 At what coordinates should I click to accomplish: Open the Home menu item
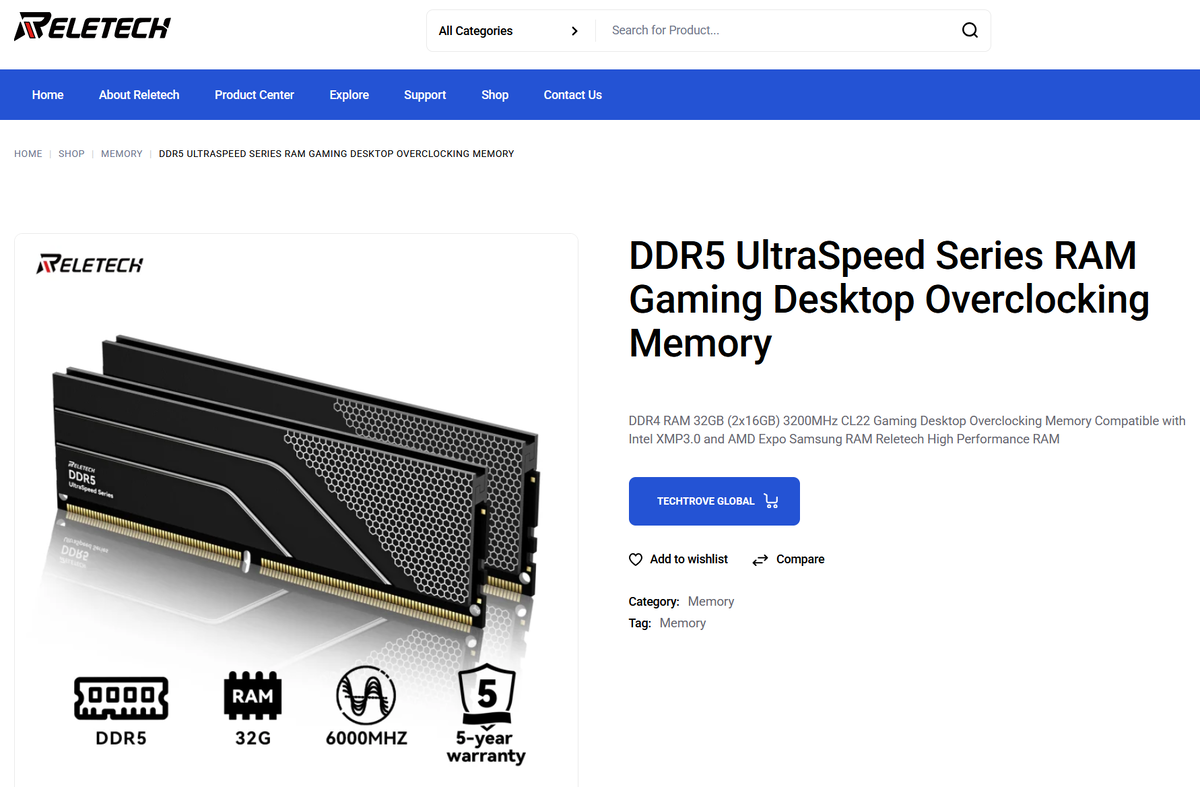coord(48,95)
